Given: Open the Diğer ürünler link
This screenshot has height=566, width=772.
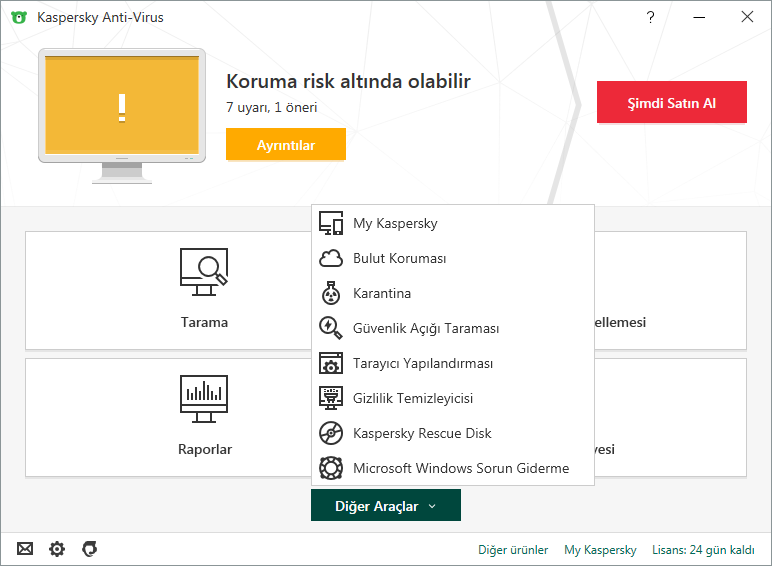Looking at the screenshot, I should coord(513,550).
